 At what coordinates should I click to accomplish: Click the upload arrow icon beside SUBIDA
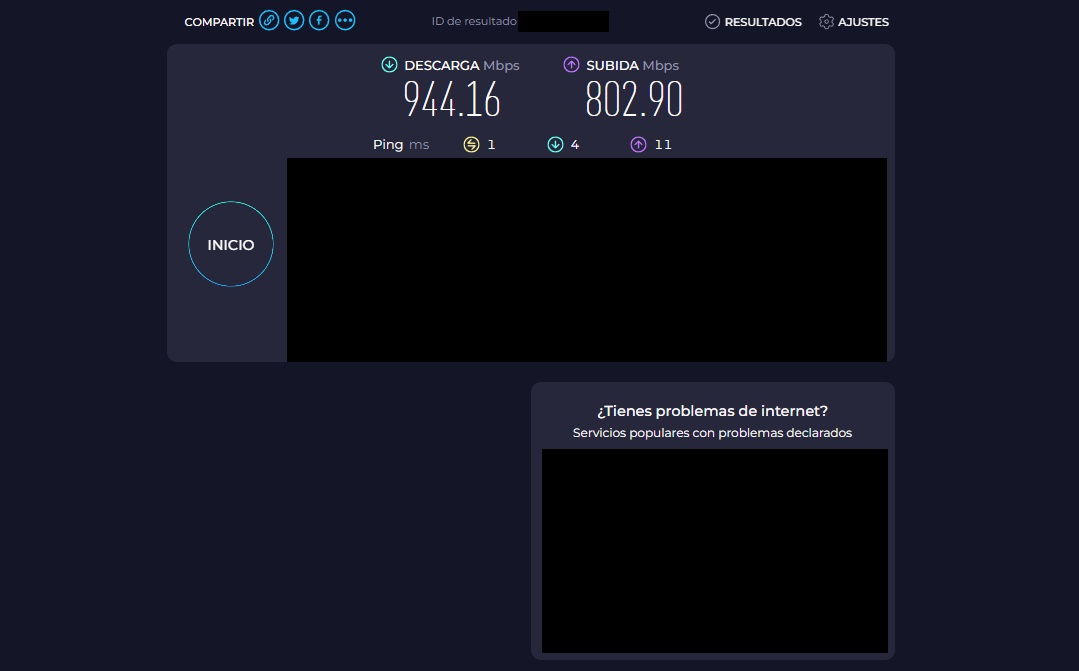pos(572,65)
